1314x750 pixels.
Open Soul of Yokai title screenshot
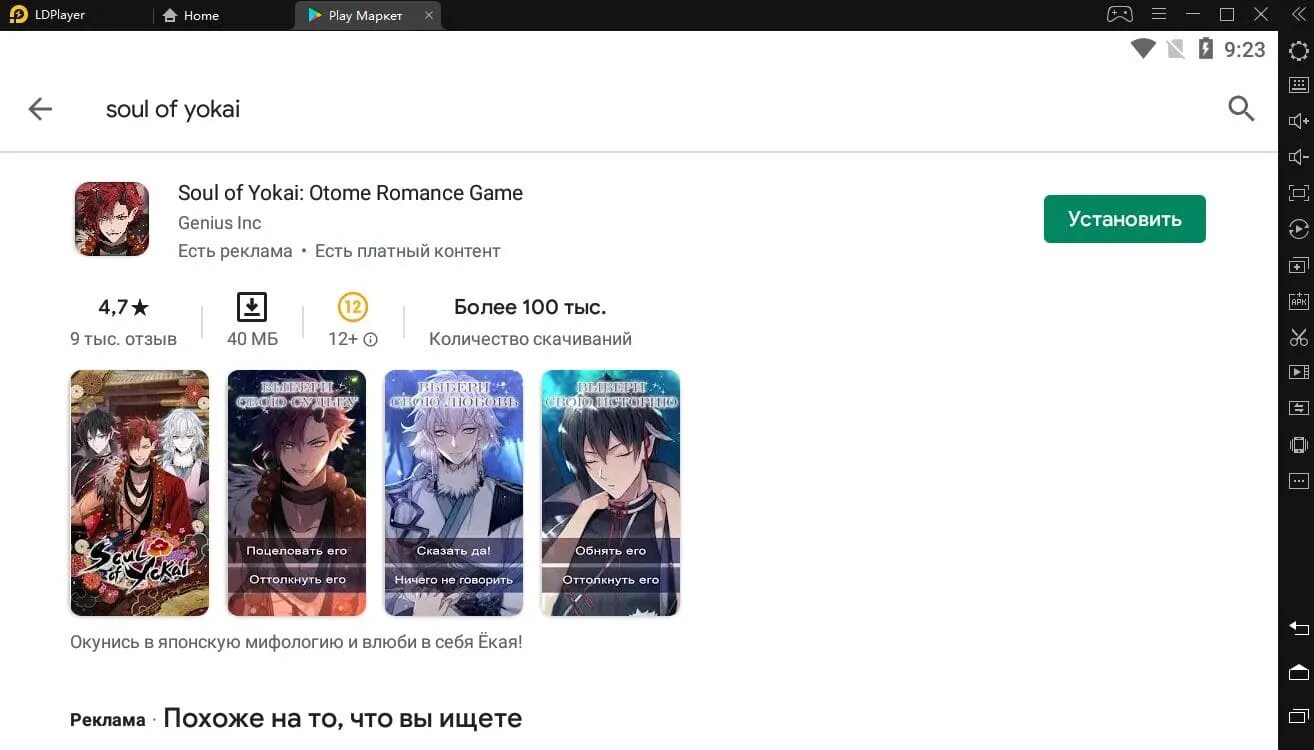140,493
